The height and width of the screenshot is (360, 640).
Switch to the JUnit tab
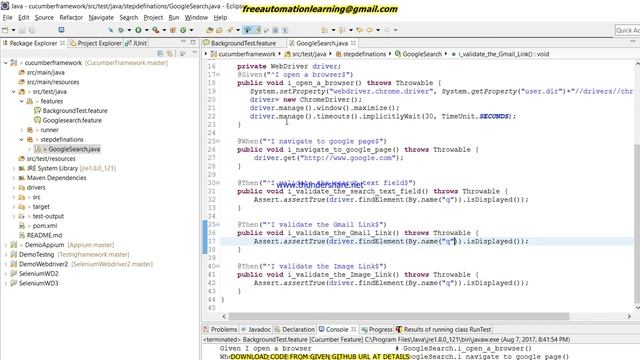(x=136, y=43)
